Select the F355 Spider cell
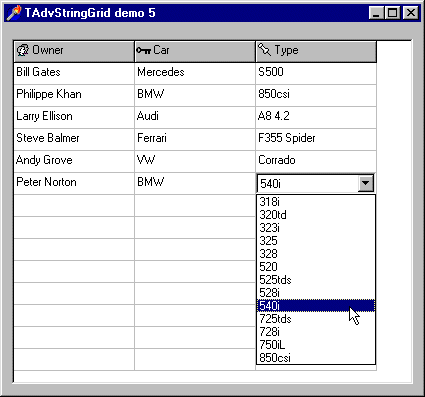The width and height of the screenshot is (425, 397). tap(316, 139)
